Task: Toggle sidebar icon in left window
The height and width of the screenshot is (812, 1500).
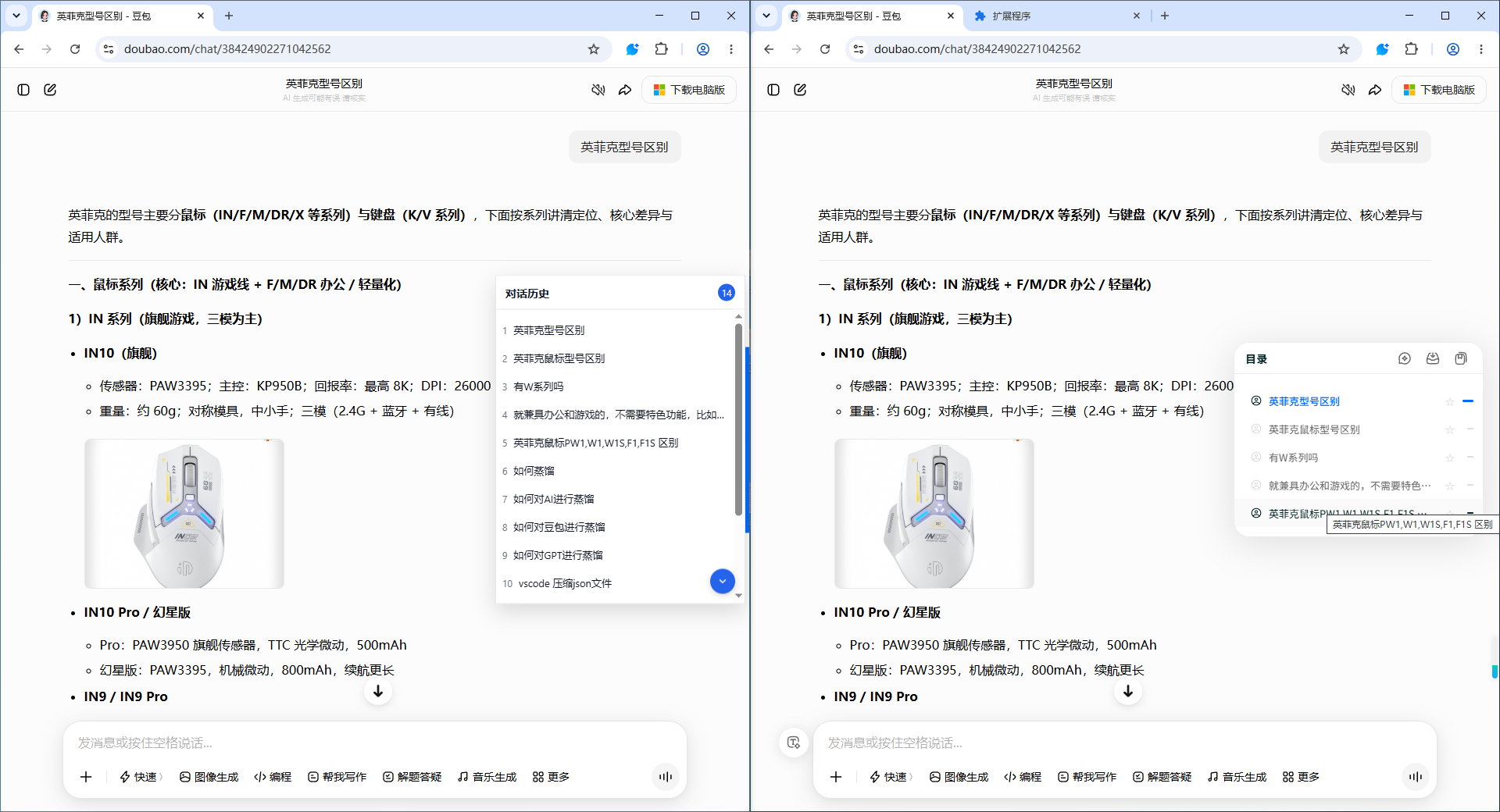Action: (23, 90)
